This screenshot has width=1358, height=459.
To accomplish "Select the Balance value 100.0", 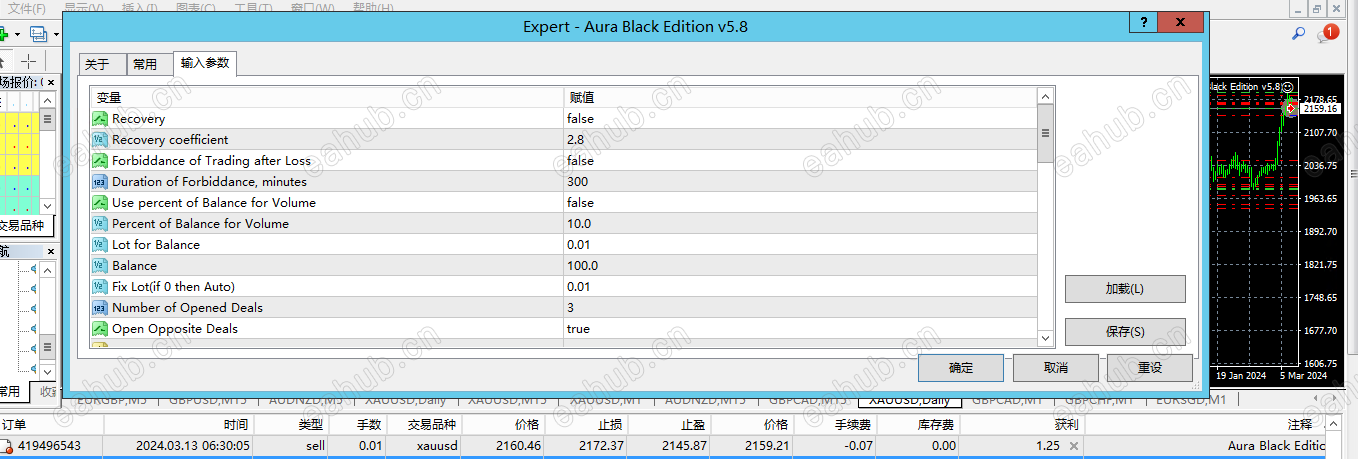I will coord(582,266).
